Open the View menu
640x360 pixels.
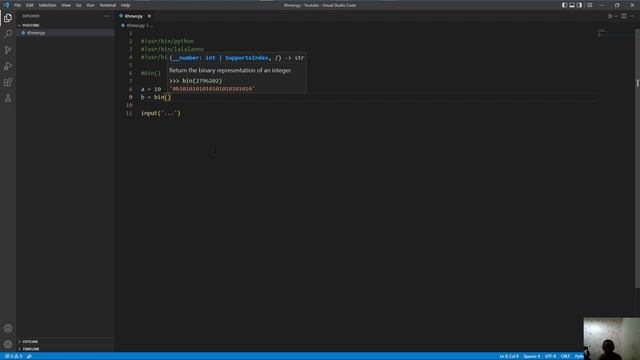66,5
